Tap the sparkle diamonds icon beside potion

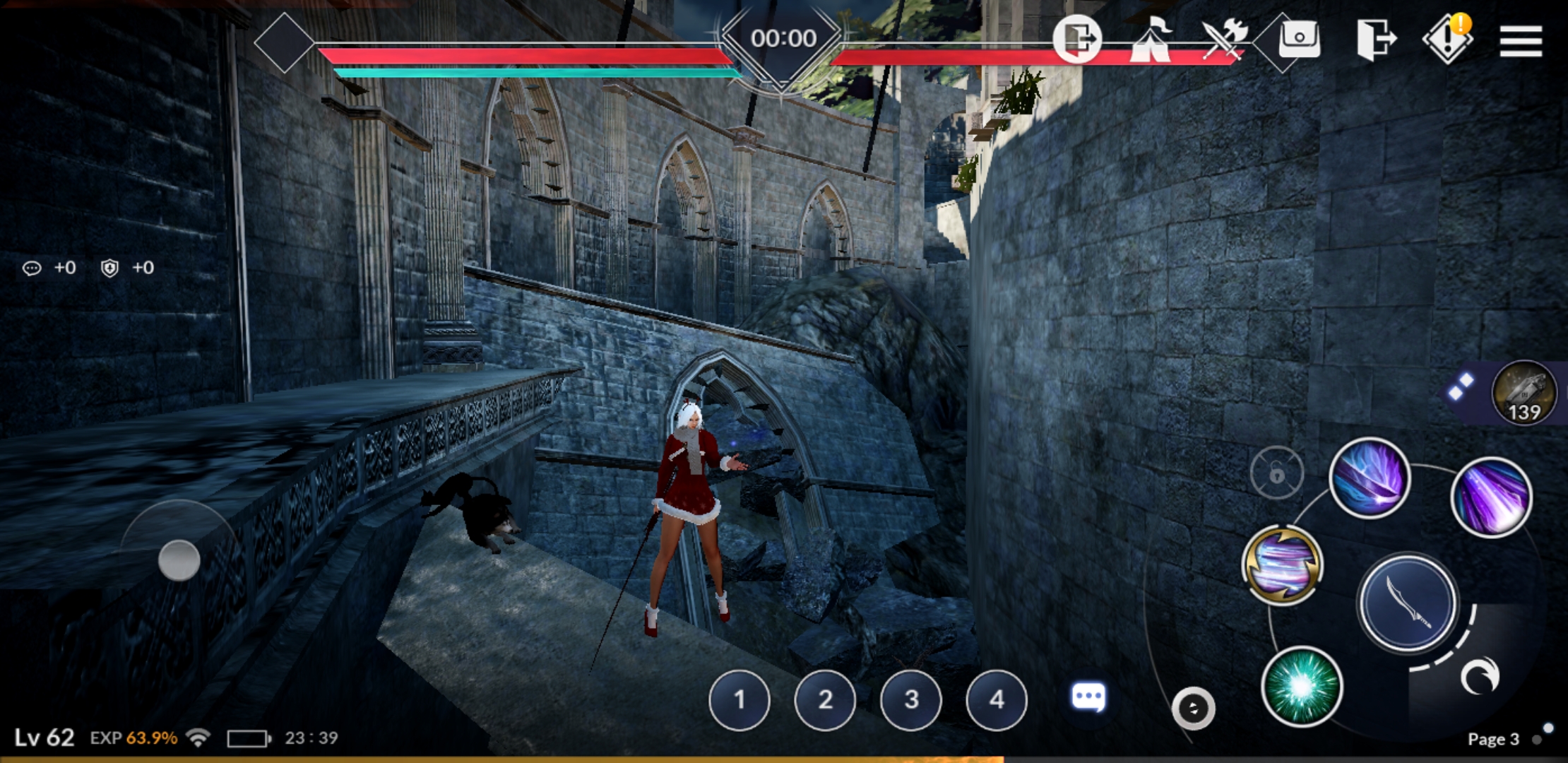pos(1461,386)
